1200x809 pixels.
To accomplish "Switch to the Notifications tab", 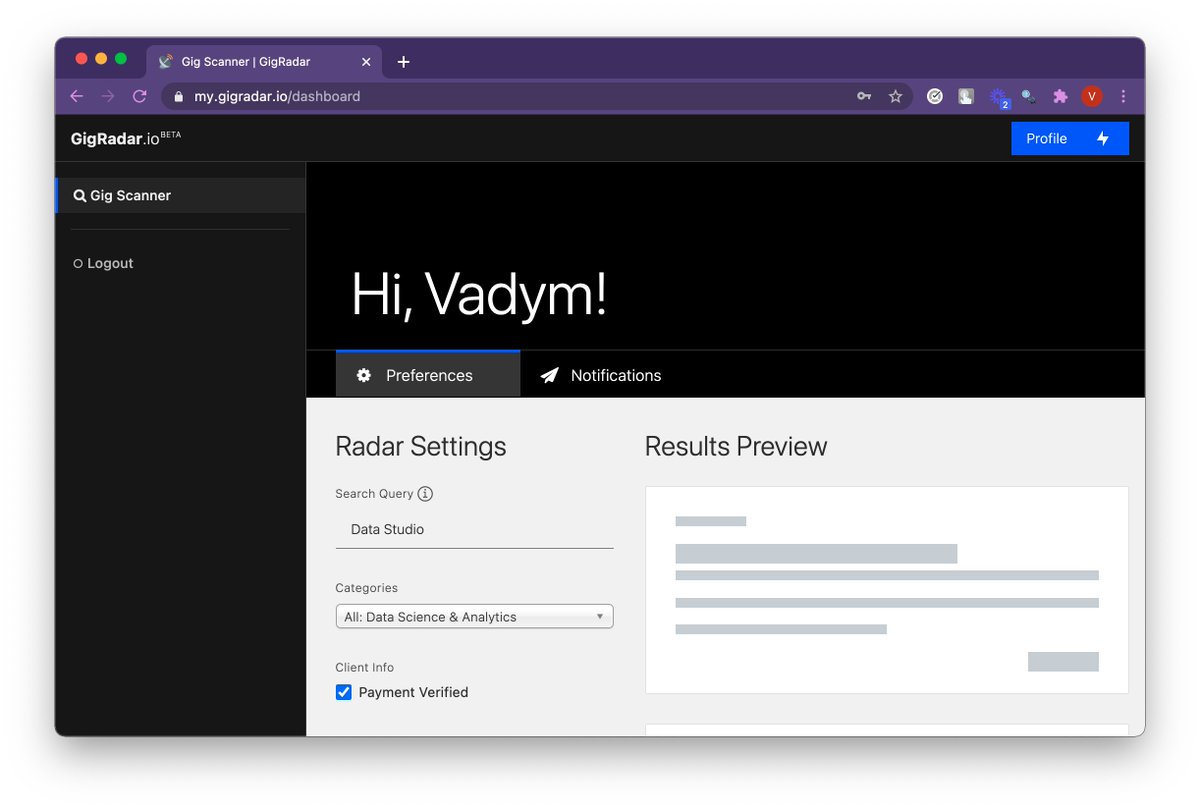I will (601, 375).
